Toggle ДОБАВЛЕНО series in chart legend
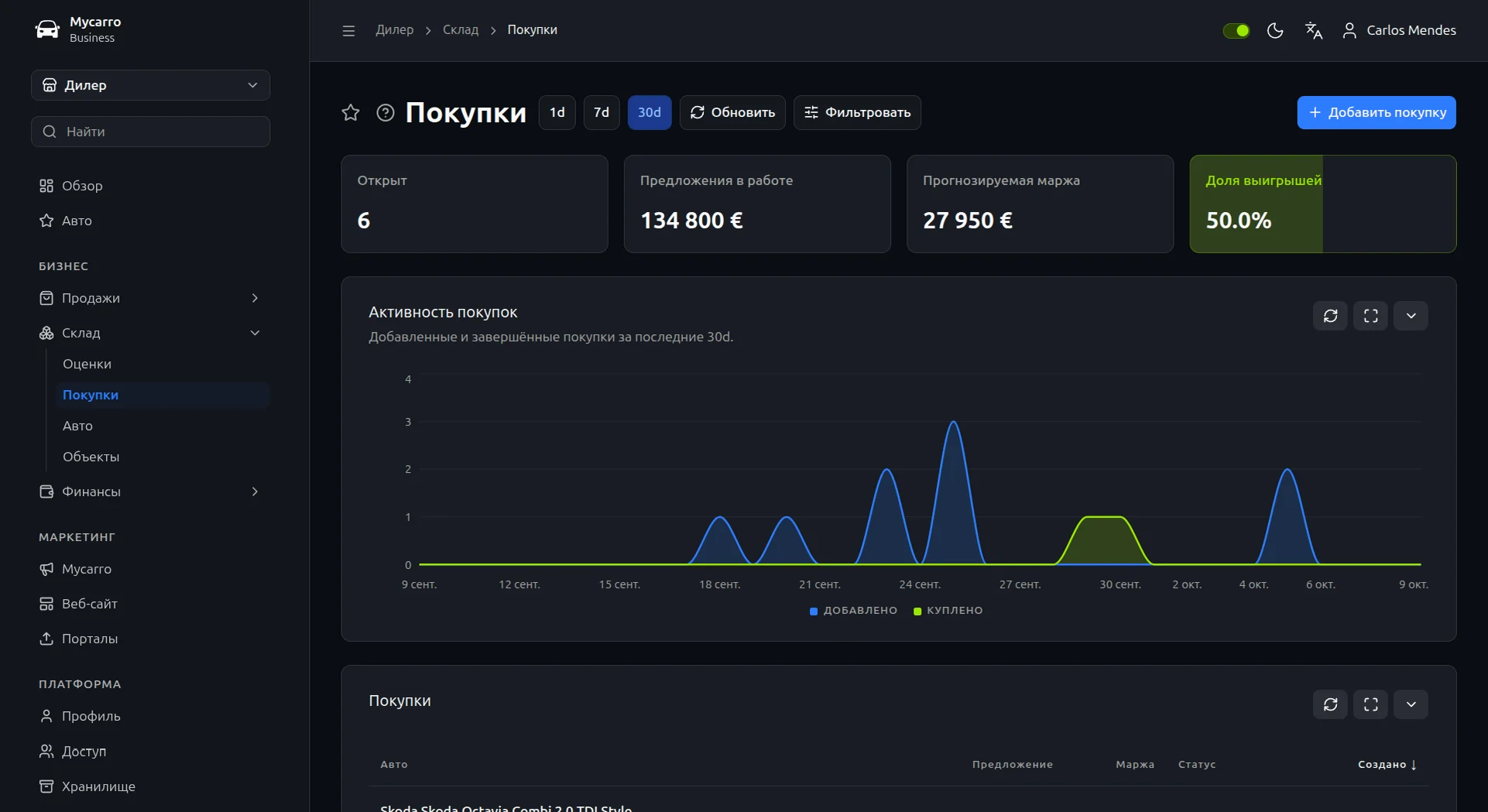Image resolution: width=1488 pixels, height=812 pixels. tap(853, 611)
